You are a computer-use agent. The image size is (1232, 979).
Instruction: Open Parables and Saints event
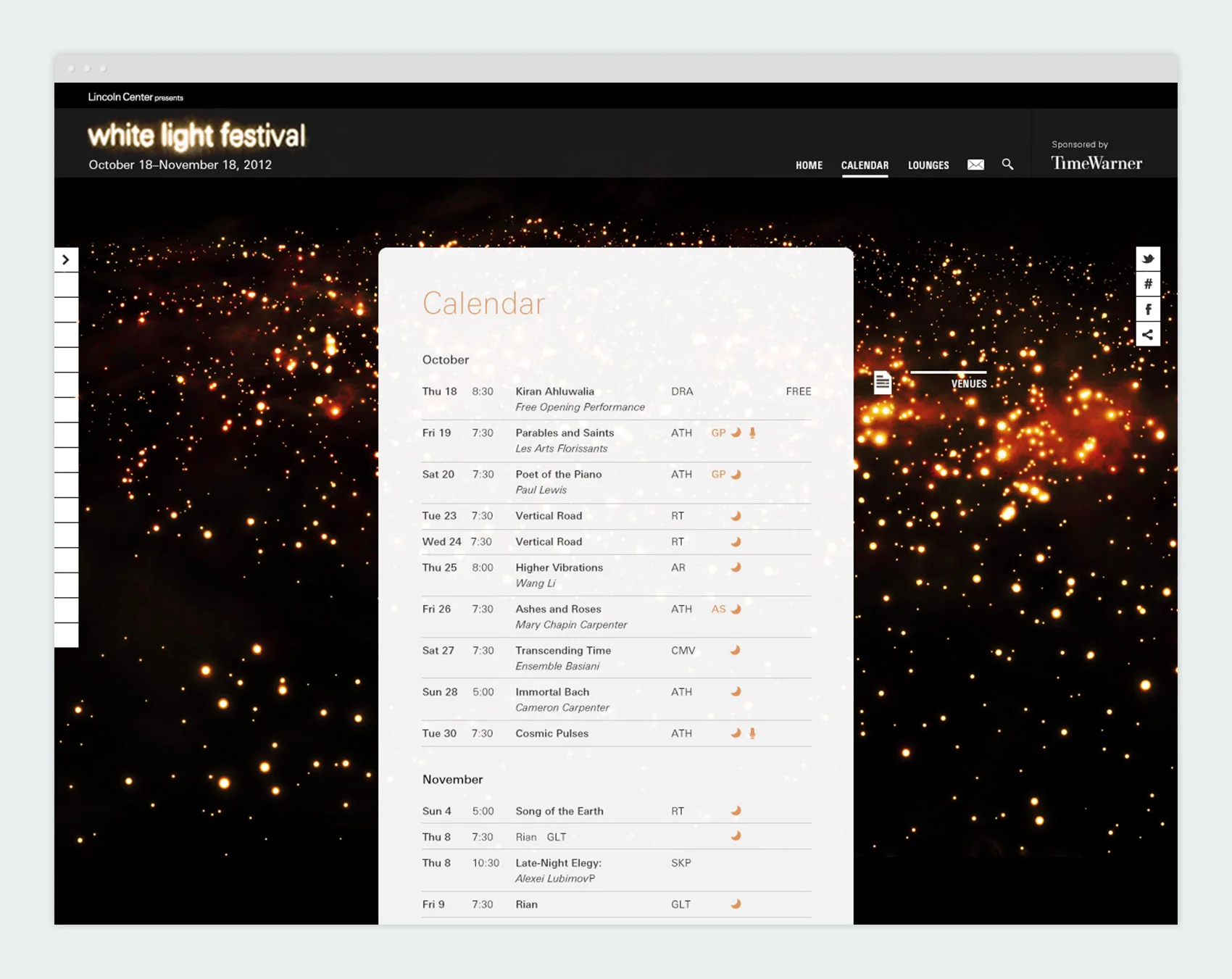[565, 433]
